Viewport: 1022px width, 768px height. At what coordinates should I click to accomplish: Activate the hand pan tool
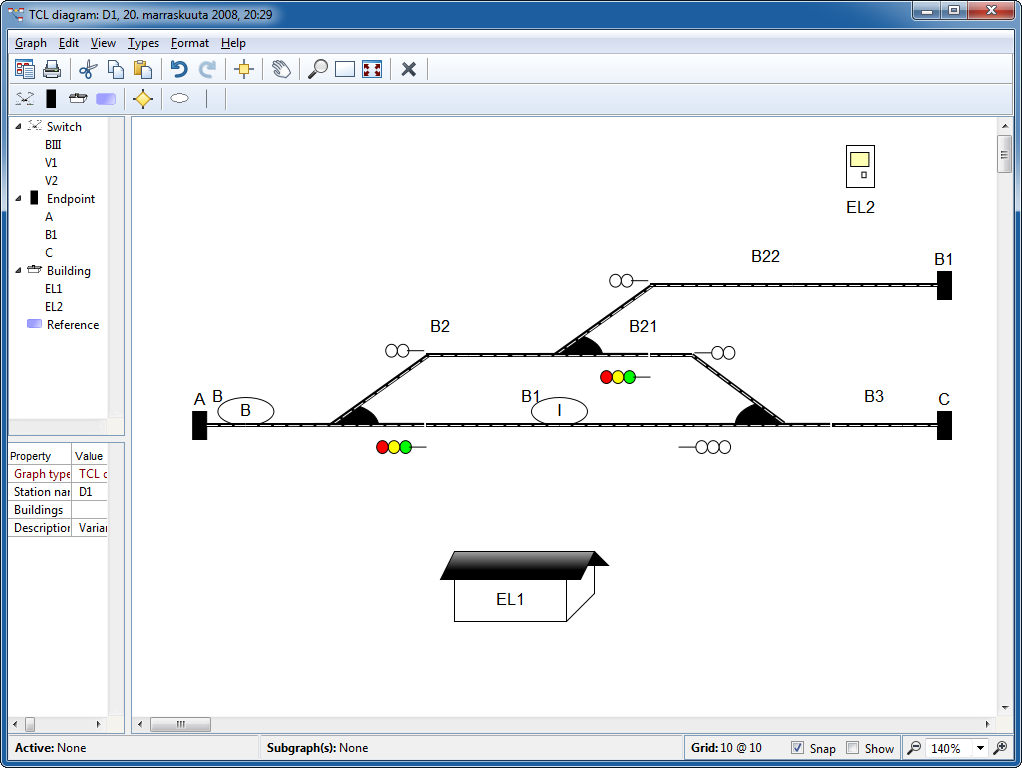tap(281, 69)
